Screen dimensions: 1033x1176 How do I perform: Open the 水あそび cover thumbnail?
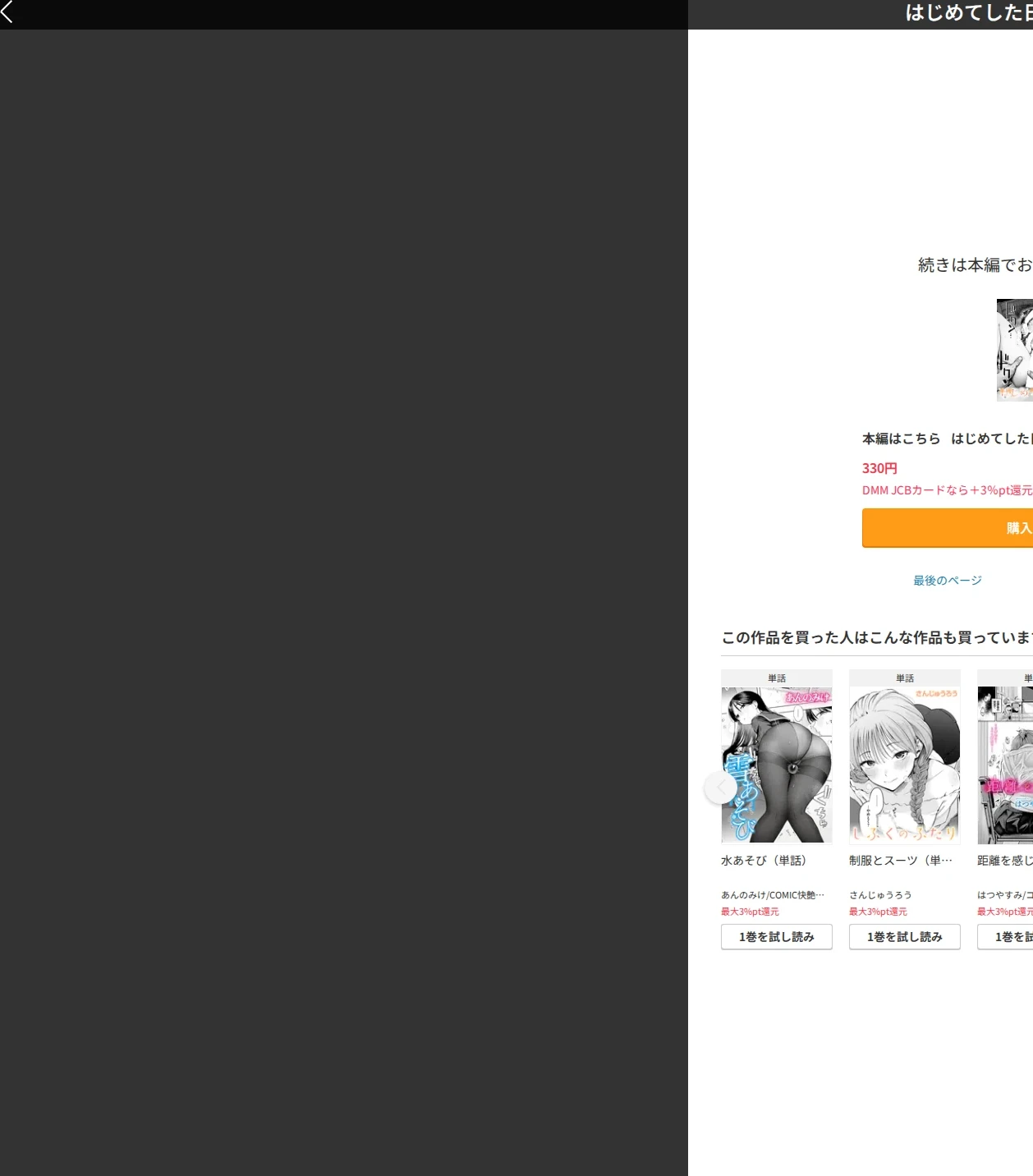tap(777, 765)
